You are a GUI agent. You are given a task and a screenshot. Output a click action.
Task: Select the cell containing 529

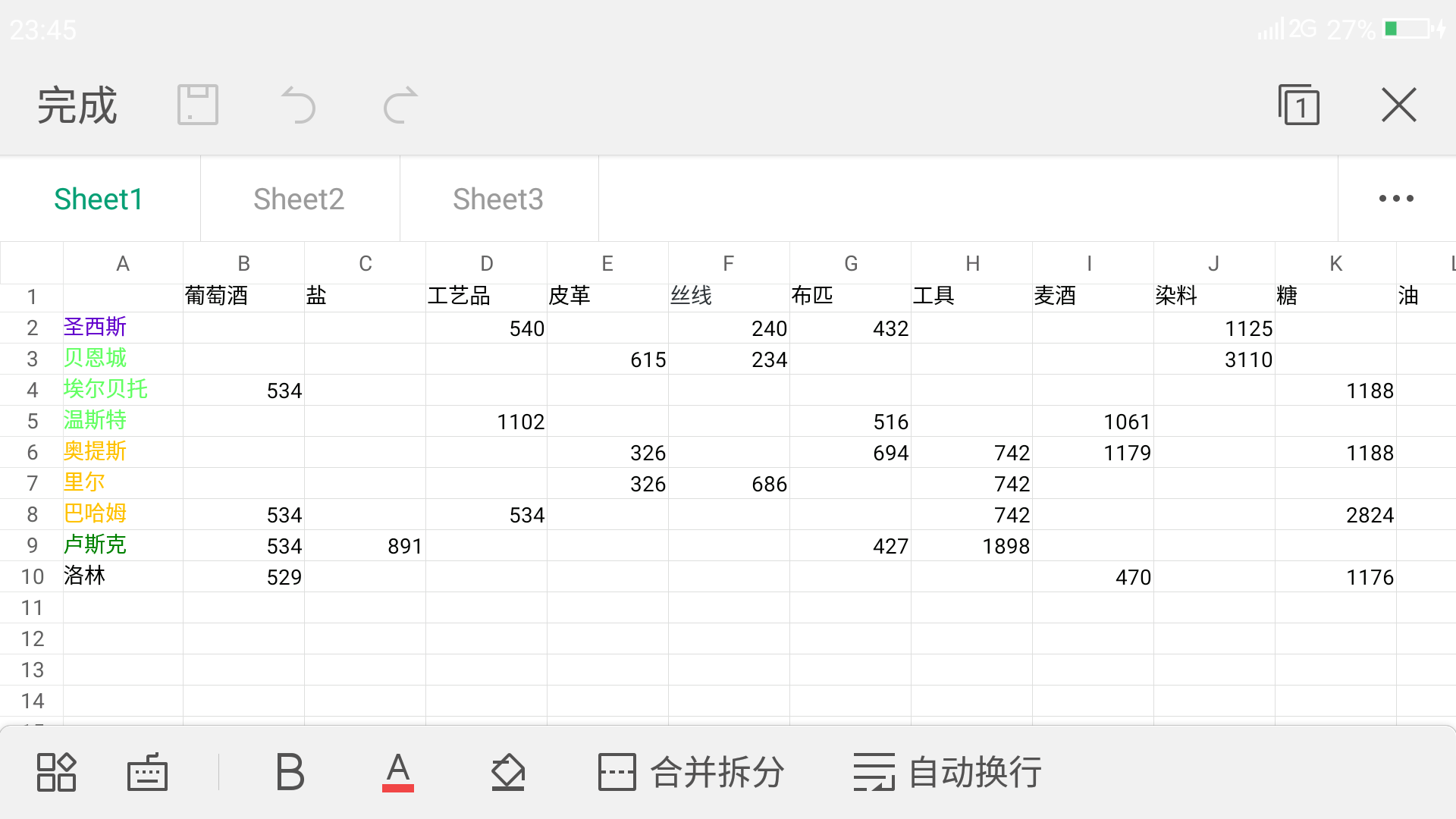point(243,576)
